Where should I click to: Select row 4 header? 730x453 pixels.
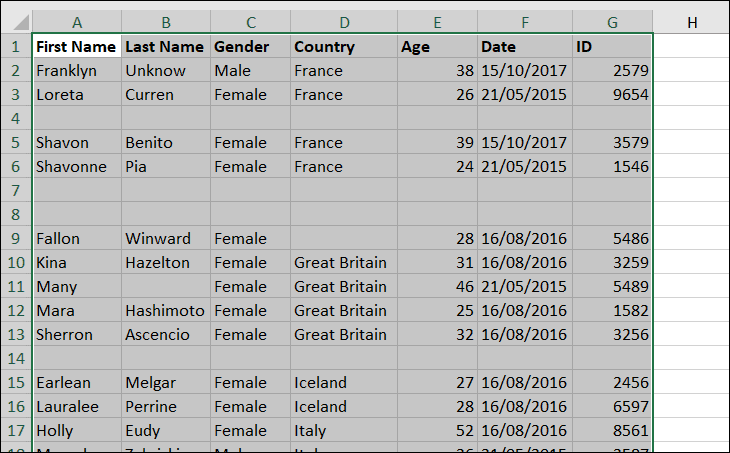click(x=16, y=118)
